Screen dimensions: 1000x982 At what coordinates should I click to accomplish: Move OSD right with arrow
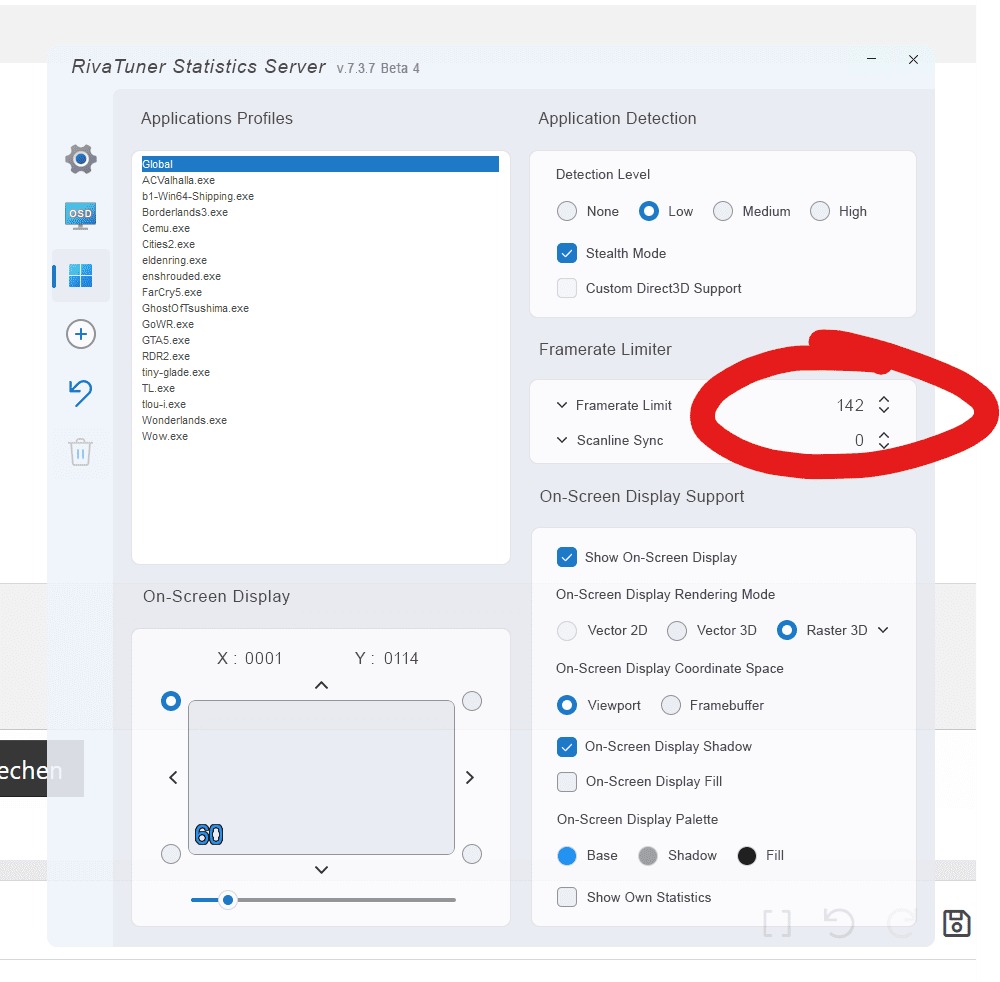coord(470,777)
